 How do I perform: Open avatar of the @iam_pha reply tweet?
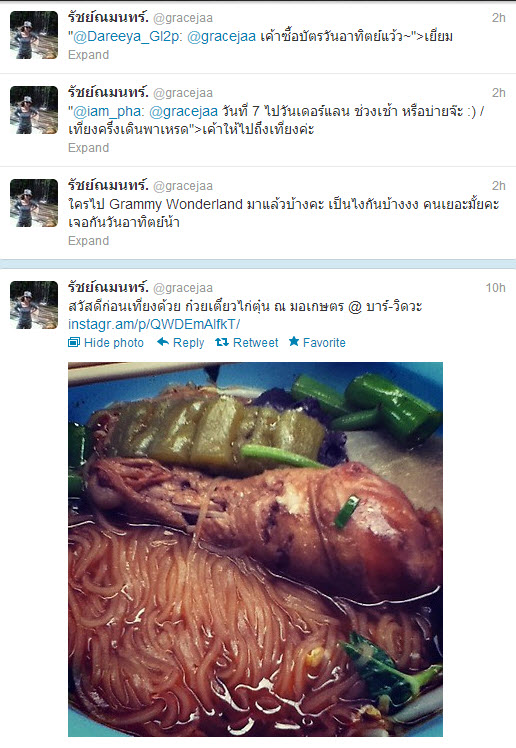point(34,110)
